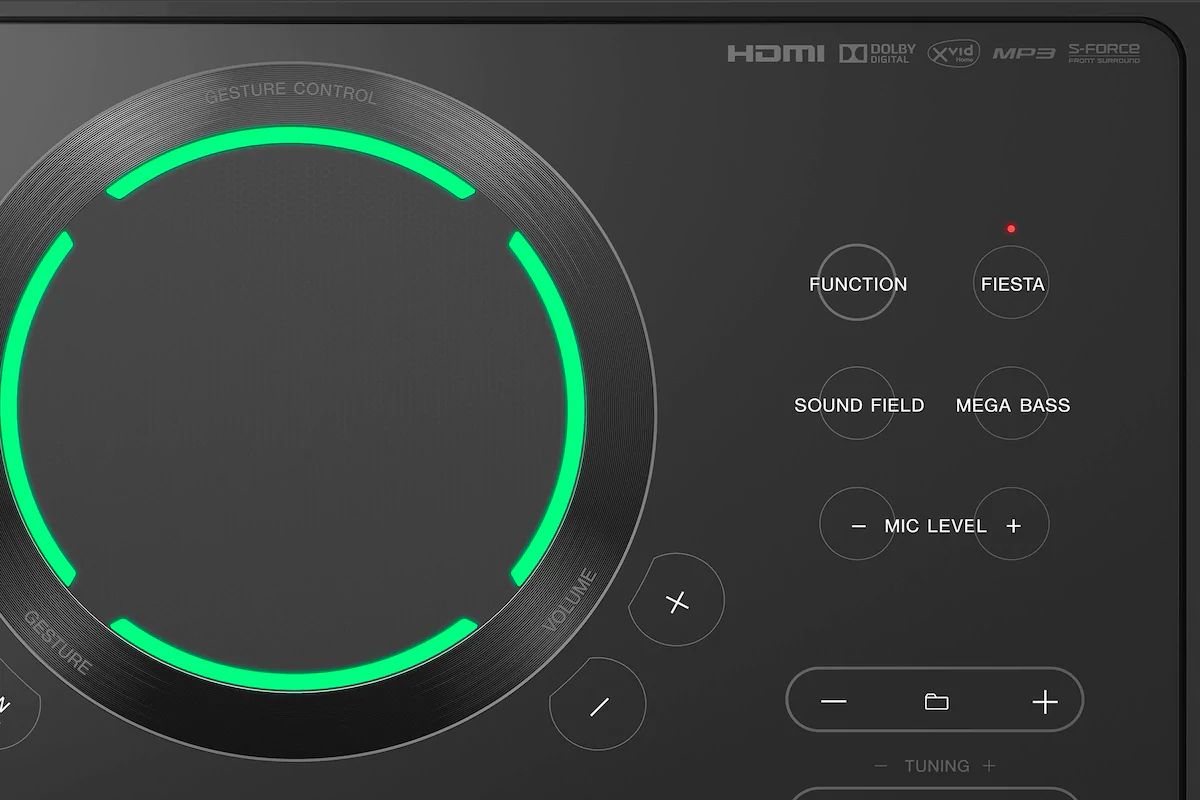Decrease volume with the round minus button
Image resolution: width=1200 pixels, height=800 pixels.
[x=598, y=705]
